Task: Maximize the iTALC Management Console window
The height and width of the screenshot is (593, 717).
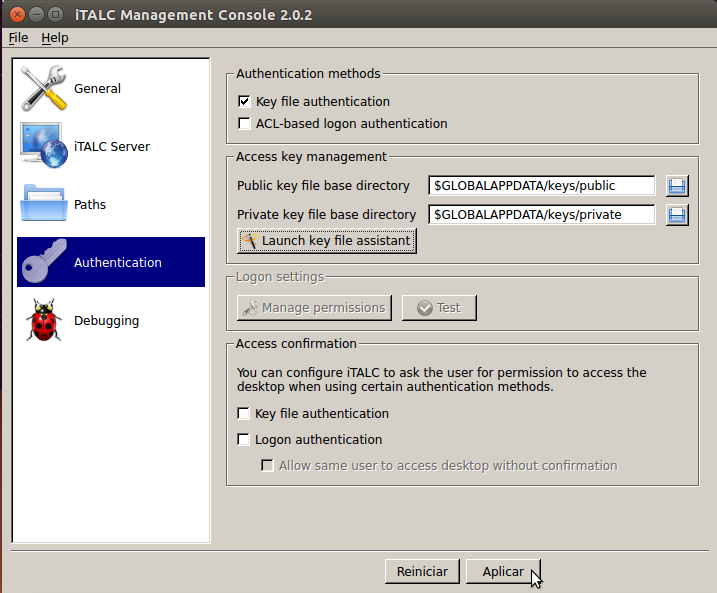Action: coord(55,15)
